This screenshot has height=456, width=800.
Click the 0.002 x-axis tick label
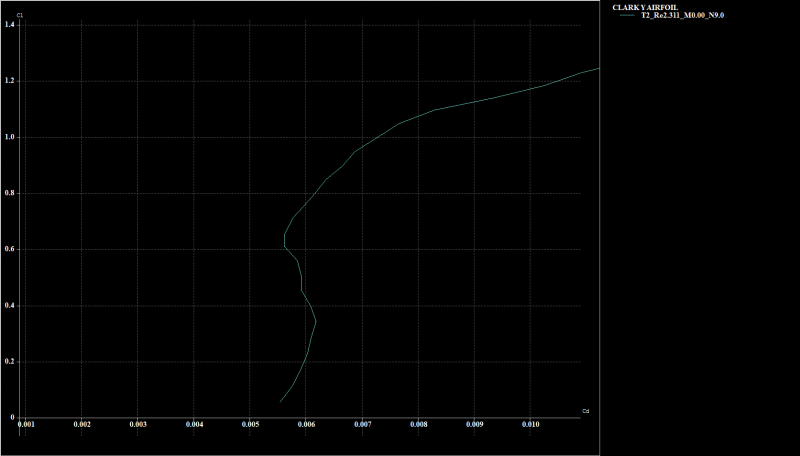point(82,425)
